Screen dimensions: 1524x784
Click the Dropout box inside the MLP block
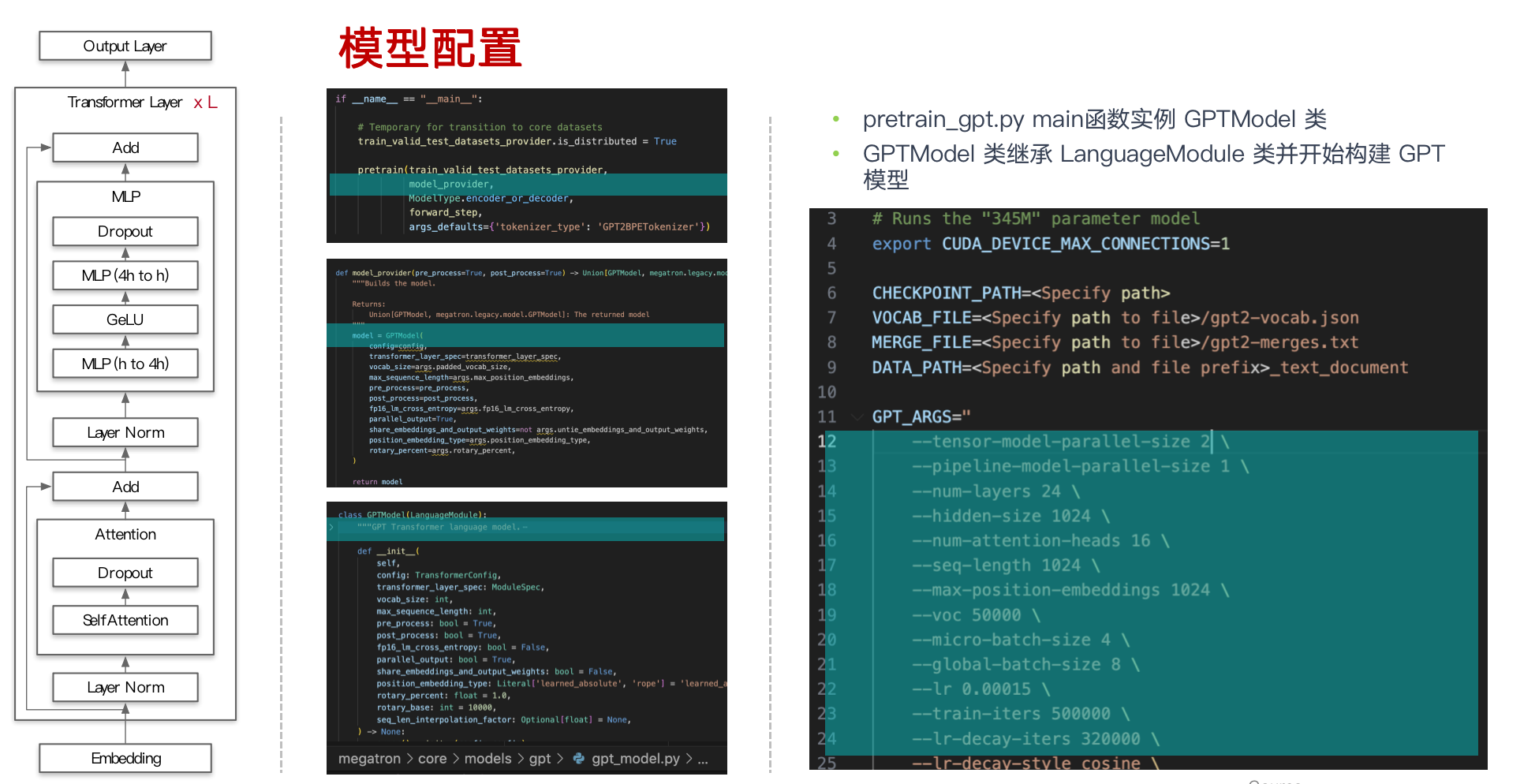coord(125,231)
